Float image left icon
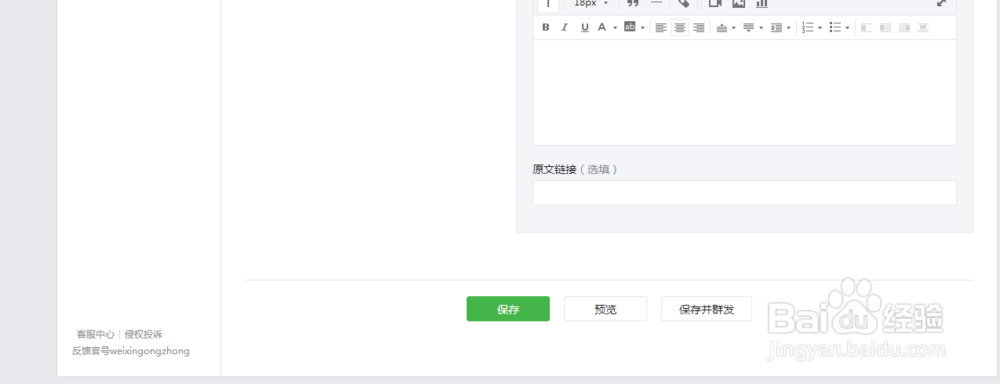 [866, 27]
